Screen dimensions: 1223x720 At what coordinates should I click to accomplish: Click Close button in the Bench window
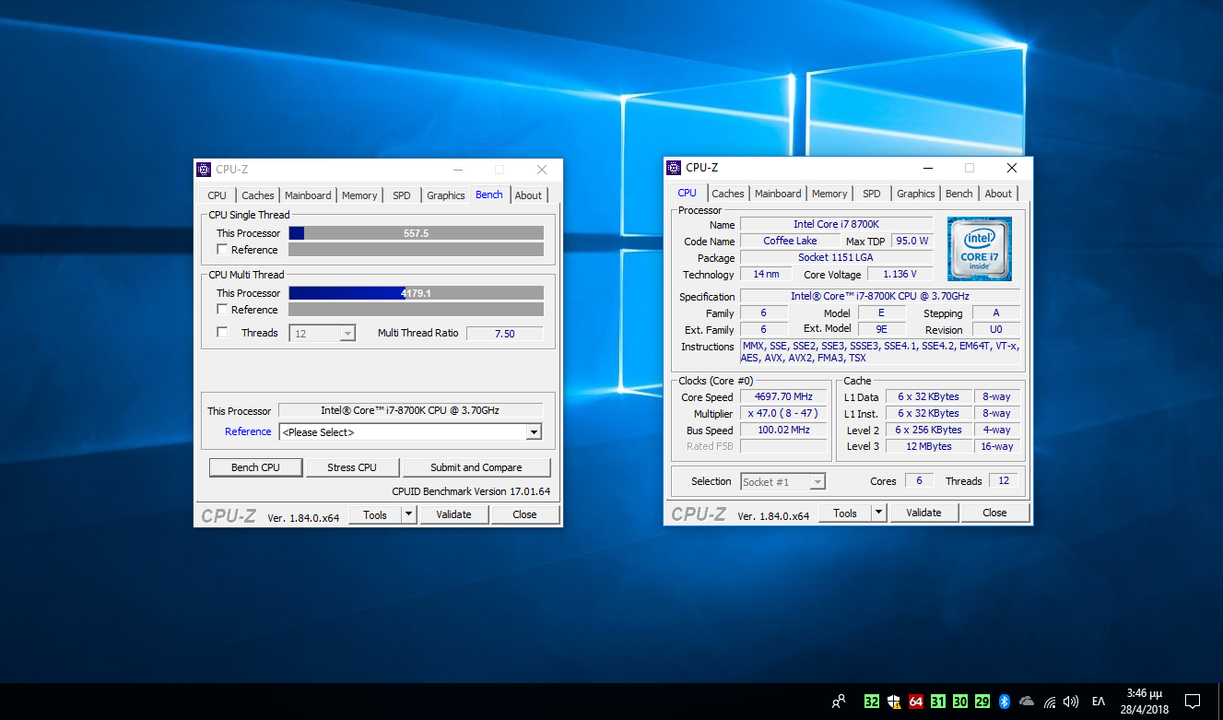coord(525,515)
